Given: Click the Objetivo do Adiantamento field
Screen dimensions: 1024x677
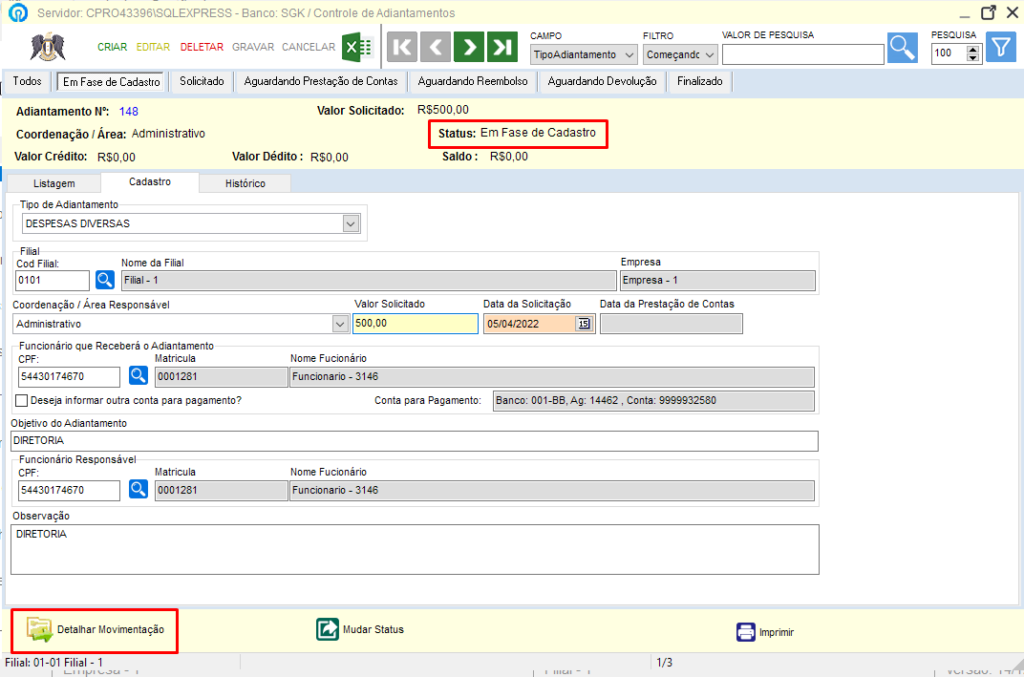Looking at the screenshot, I should pos(415,441).
